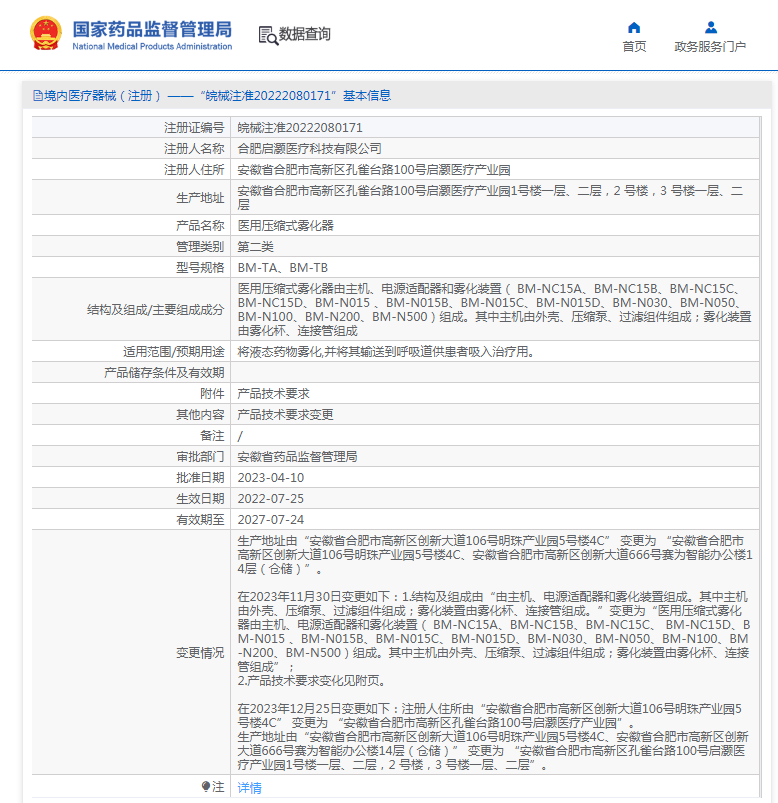Select registrant name 合肥启灏医疗科技有限公司
The height and width of the screenshot is (803, 778).
[x=309, y=149]
